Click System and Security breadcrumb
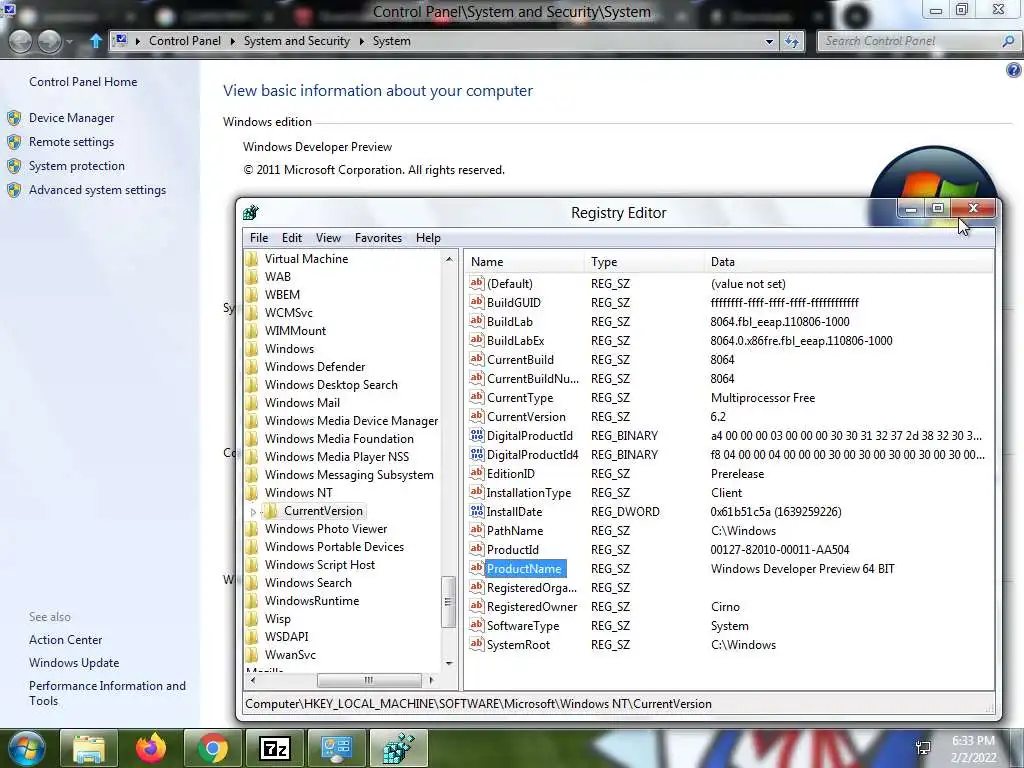The height and width of the screenshot is (768, 1024). tap(296, 41)
